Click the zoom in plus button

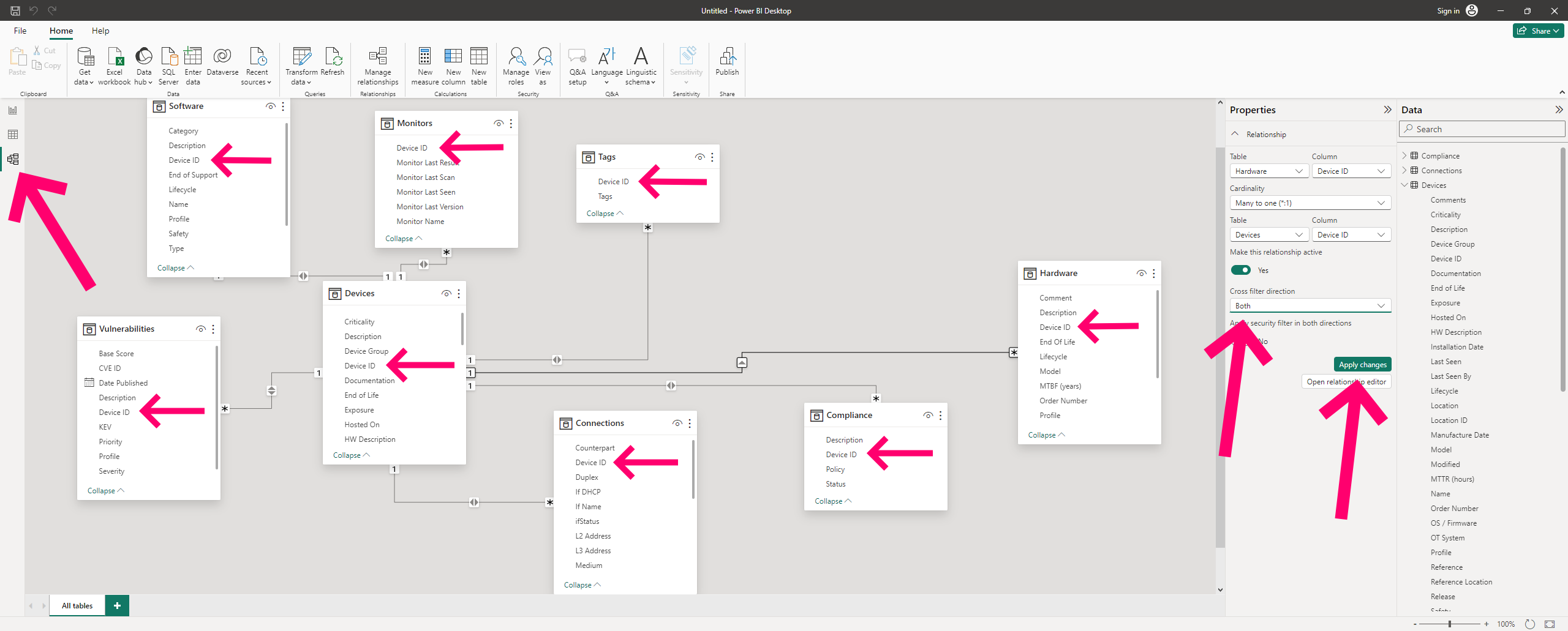tap(1486, 624)
